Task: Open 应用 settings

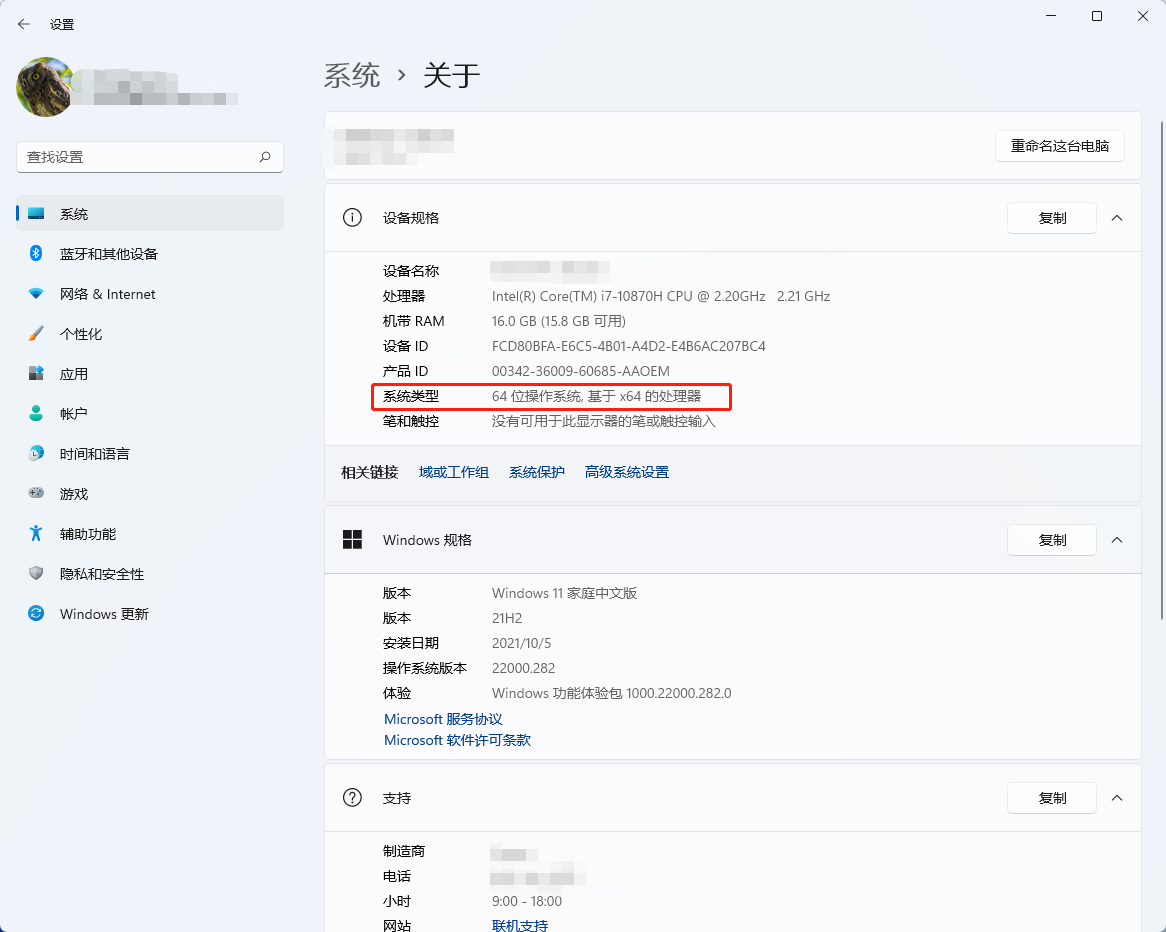Action: 149,373
